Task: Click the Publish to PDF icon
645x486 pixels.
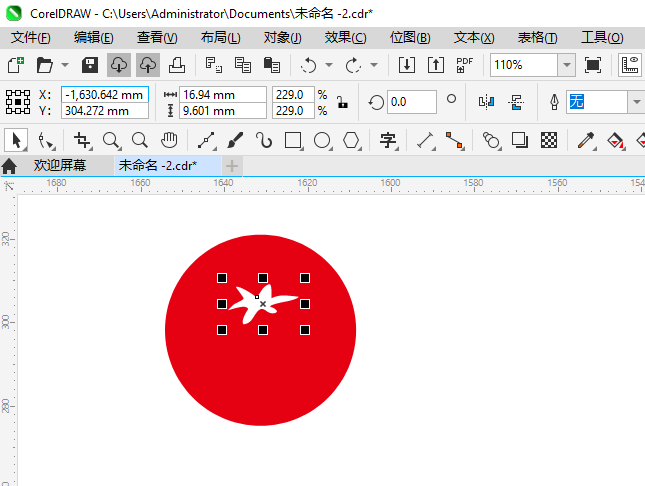Action: point(465,65)
